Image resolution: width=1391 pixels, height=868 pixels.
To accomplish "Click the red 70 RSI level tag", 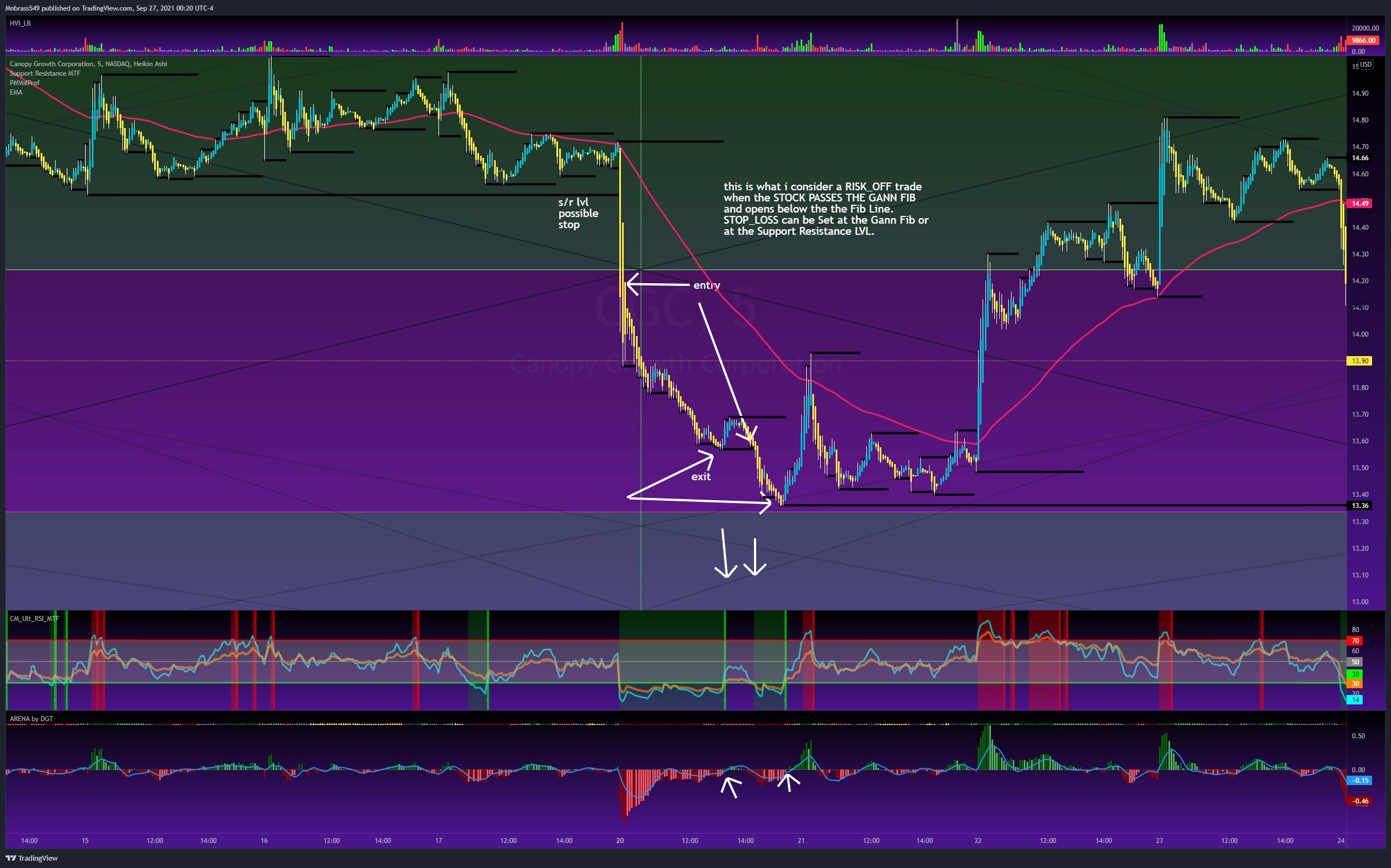I will click(1355, 640).
